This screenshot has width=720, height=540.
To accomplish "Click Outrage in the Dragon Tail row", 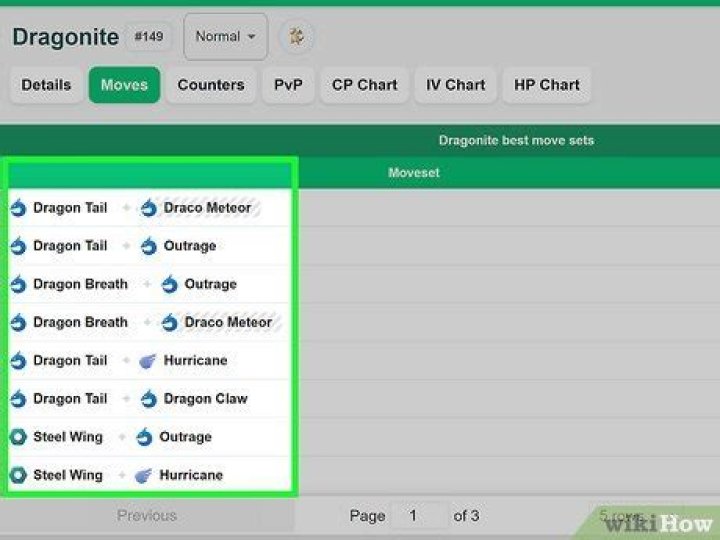I will pyautogui.click(x=190, y=246).
